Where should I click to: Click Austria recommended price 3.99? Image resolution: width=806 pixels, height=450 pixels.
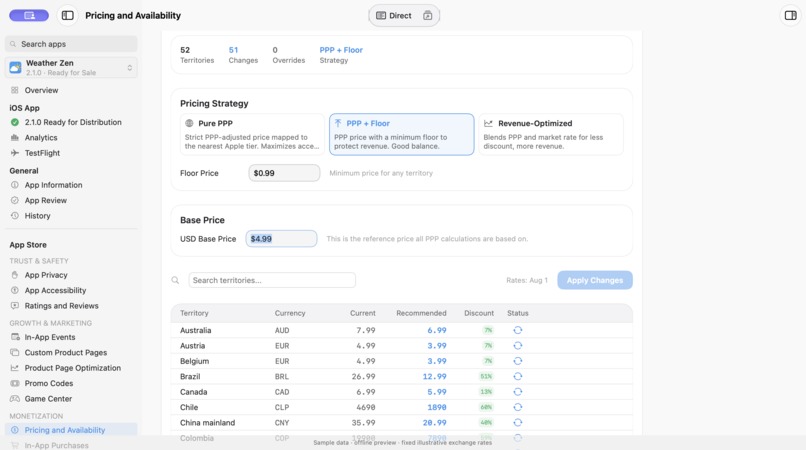pos(437,346)
